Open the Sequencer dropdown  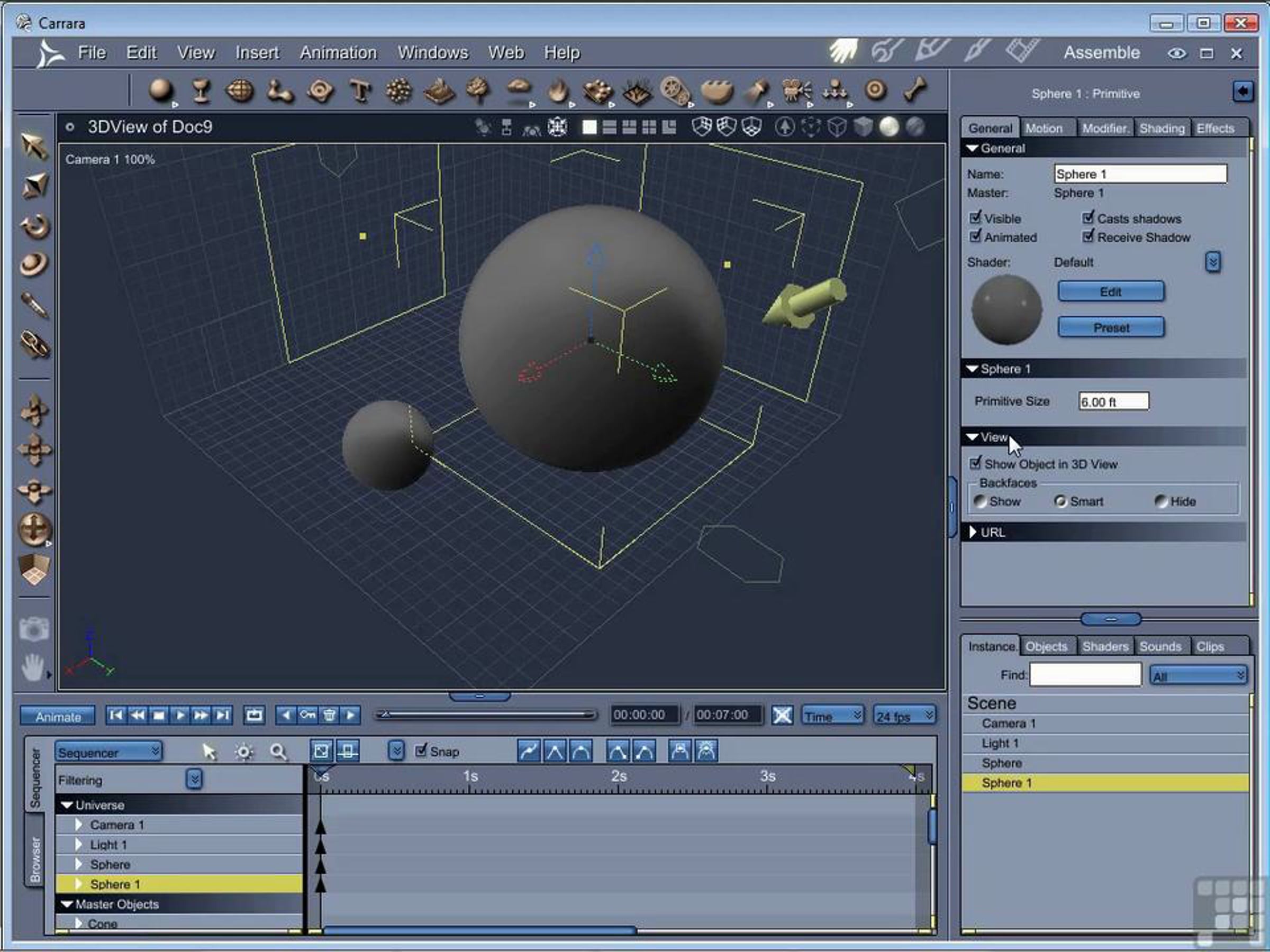click(x=108, y=752)
